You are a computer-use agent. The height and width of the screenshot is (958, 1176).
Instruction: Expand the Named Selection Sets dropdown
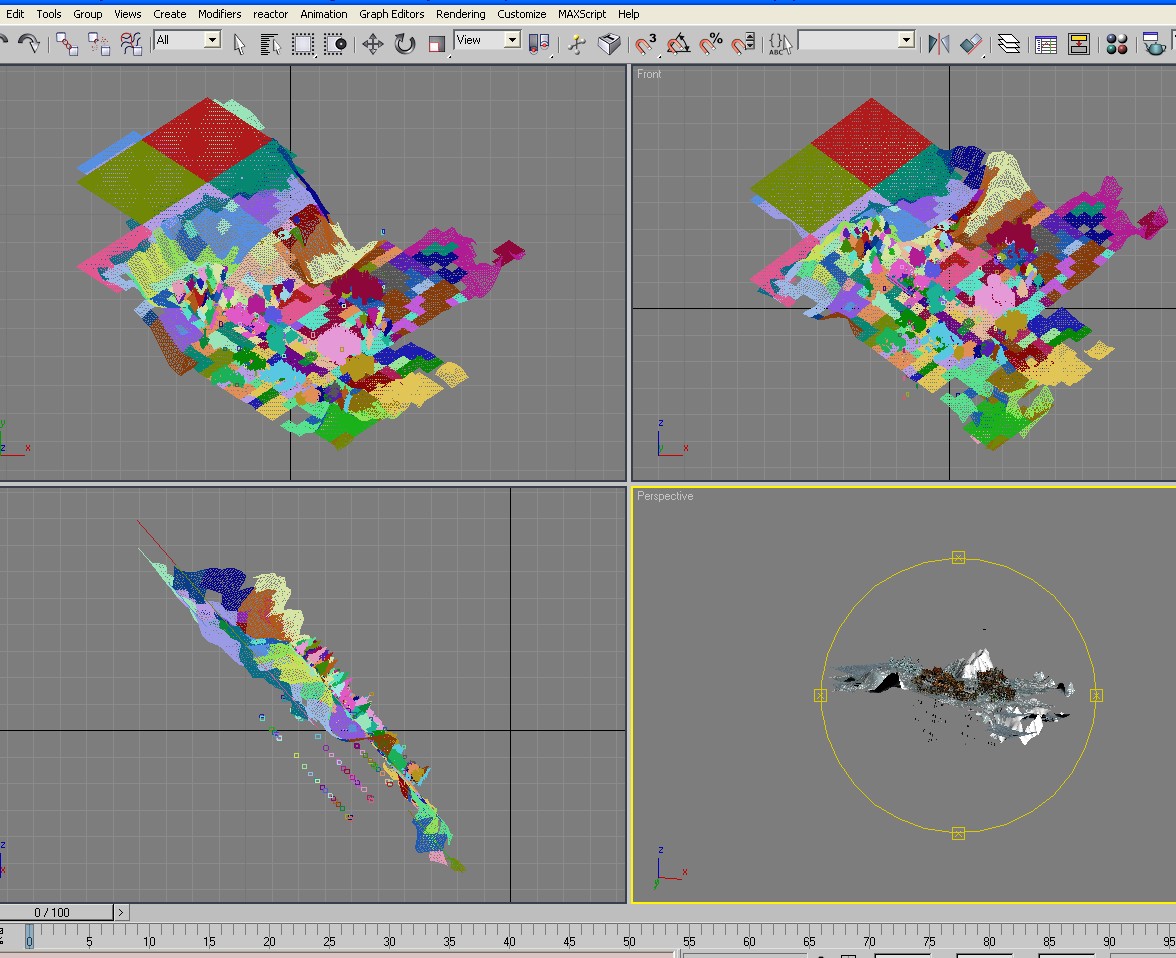click(906, 40)
